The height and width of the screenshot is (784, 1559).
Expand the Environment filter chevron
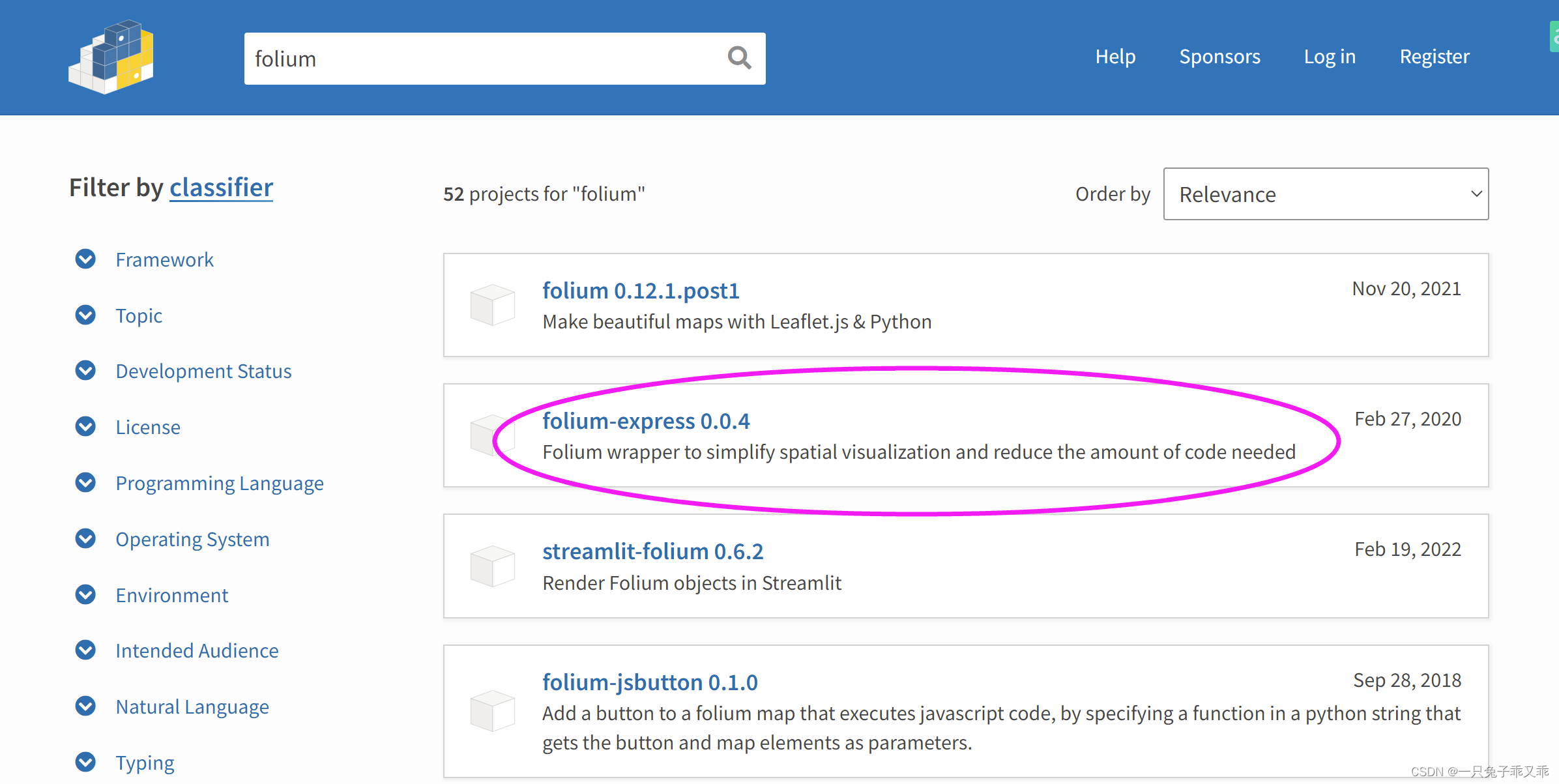click(85, 594)
